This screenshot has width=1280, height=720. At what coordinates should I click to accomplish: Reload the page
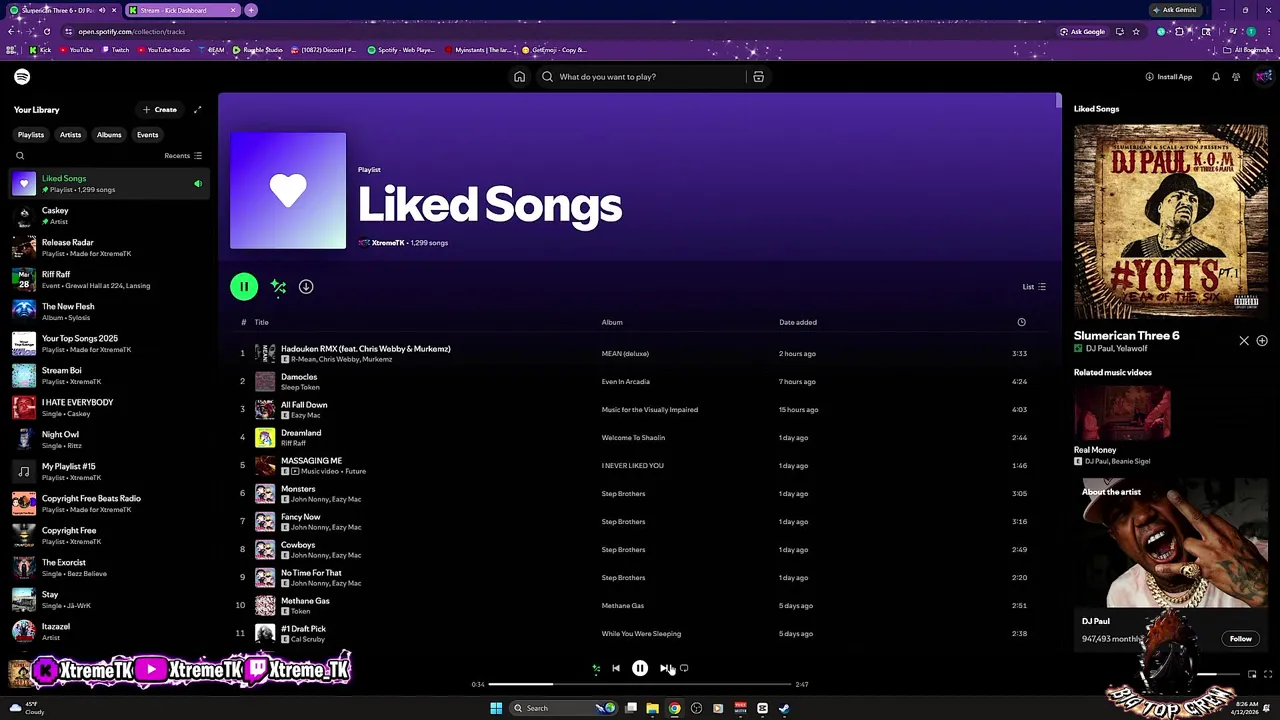pos(46,31)
